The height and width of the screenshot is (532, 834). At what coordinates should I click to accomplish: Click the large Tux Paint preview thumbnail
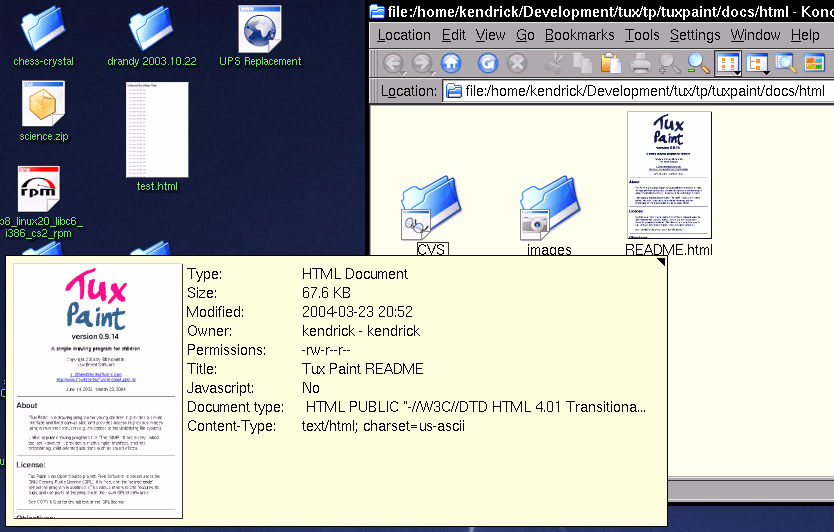point(98,391)
